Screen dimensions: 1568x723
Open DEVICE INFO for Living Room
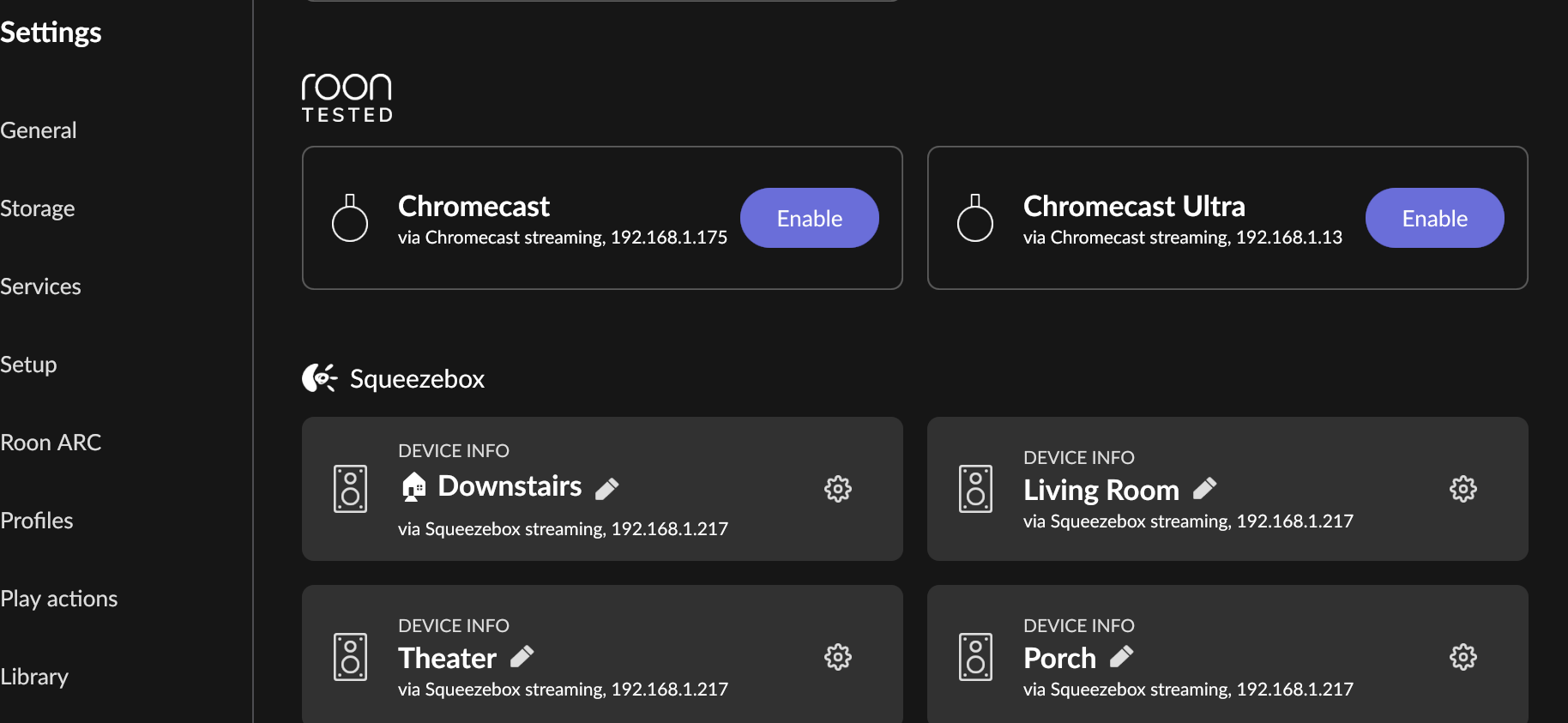coord(1079,457)
